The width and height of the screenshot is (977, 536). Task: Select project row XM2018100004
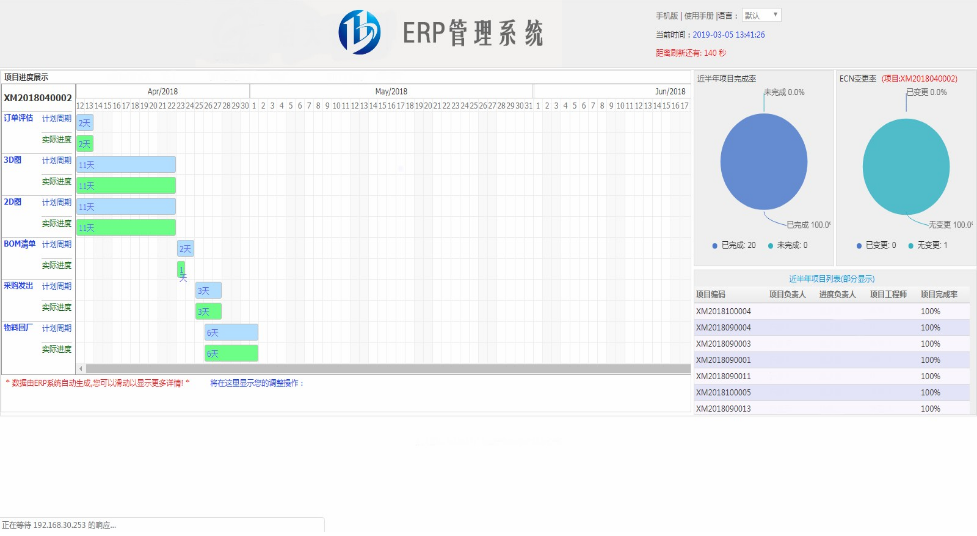(723, 311)
